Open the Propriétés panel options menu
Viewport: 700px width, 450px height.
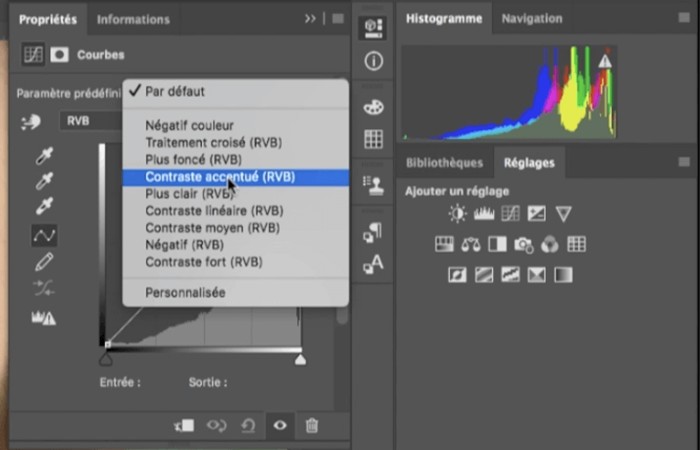click(338, 19)
